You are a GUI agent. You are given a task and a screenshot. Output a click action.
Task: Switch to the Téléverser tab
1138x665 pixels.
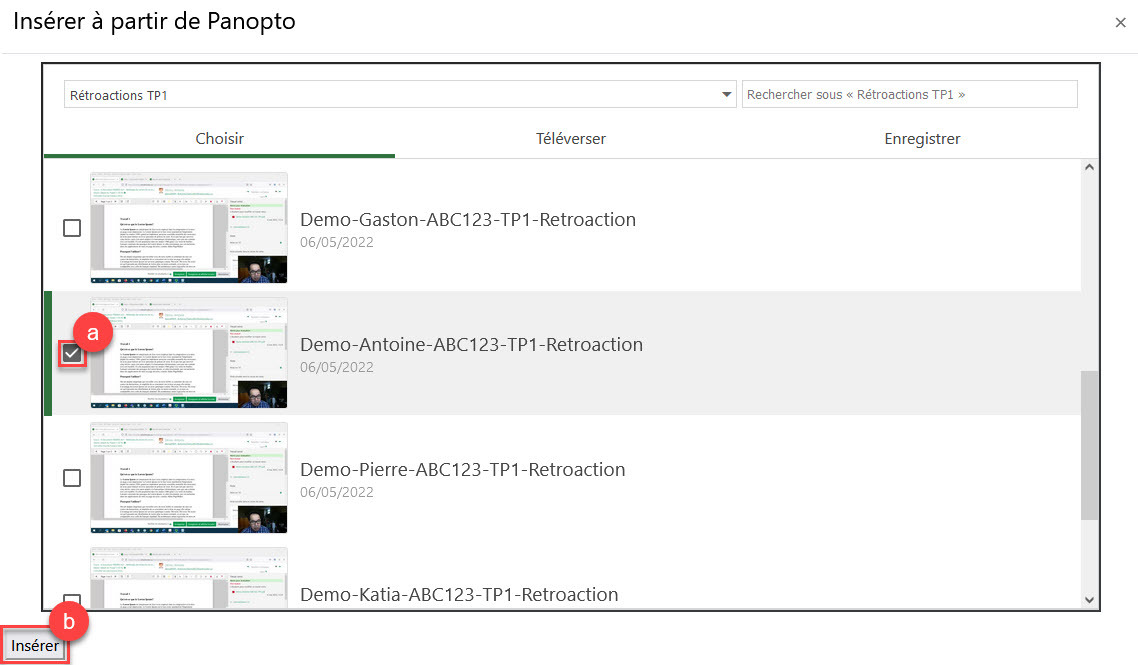tap(570, 139)
